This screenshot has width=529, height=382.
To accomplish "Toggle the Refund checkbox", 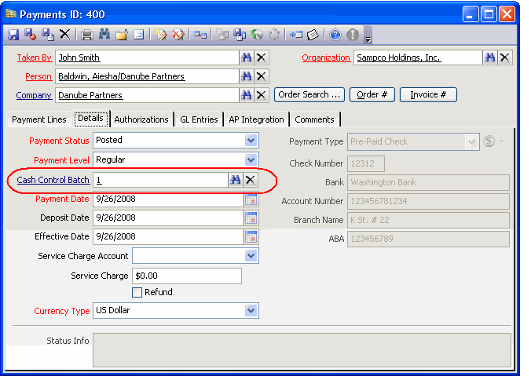I will [x=137, y=292].
